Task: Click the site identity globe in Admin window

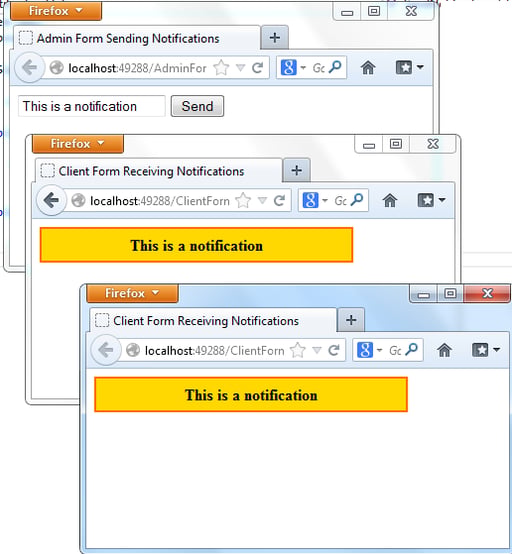Action: (56, 67)
